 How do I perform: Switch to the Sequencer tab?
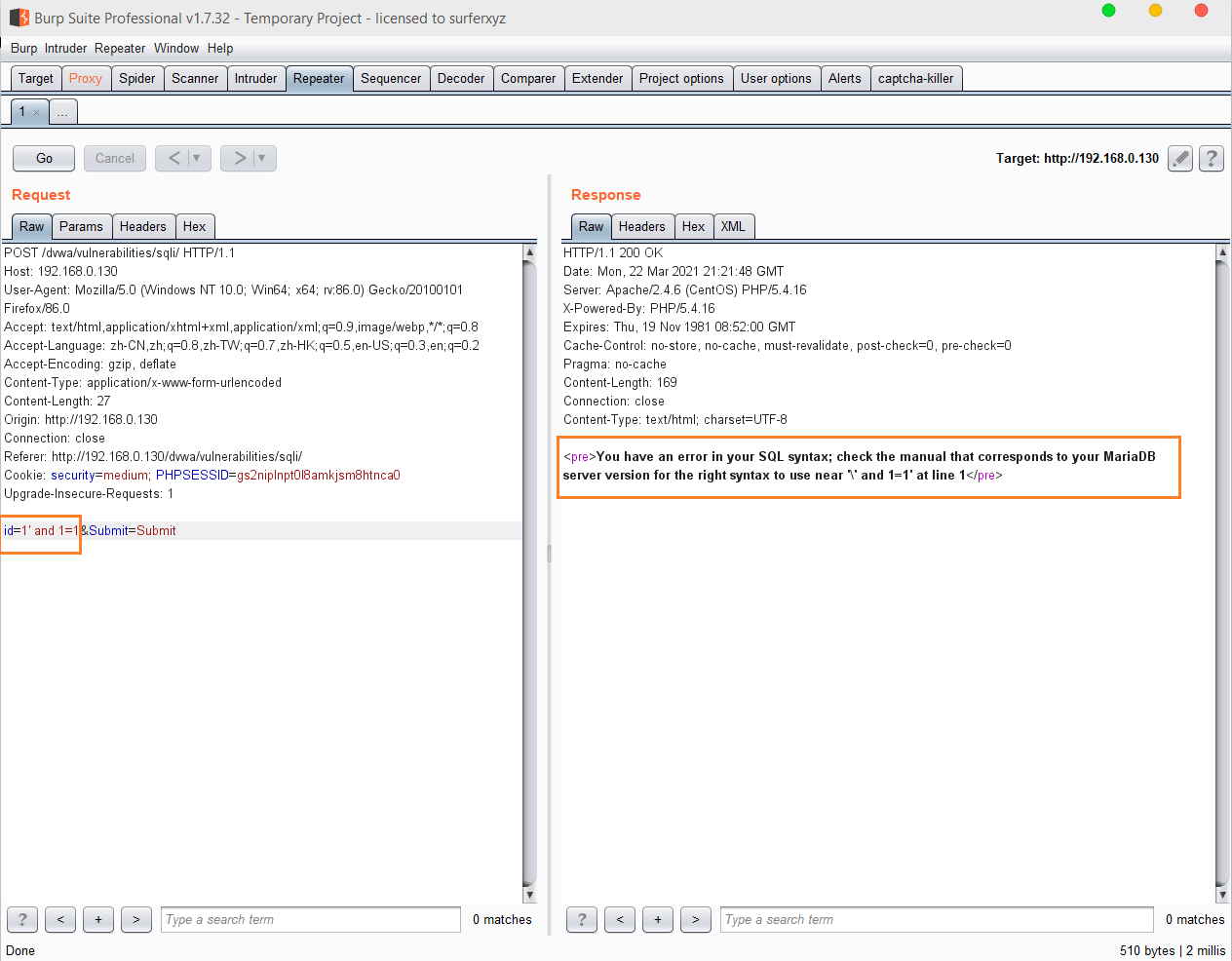click(391, 78)
